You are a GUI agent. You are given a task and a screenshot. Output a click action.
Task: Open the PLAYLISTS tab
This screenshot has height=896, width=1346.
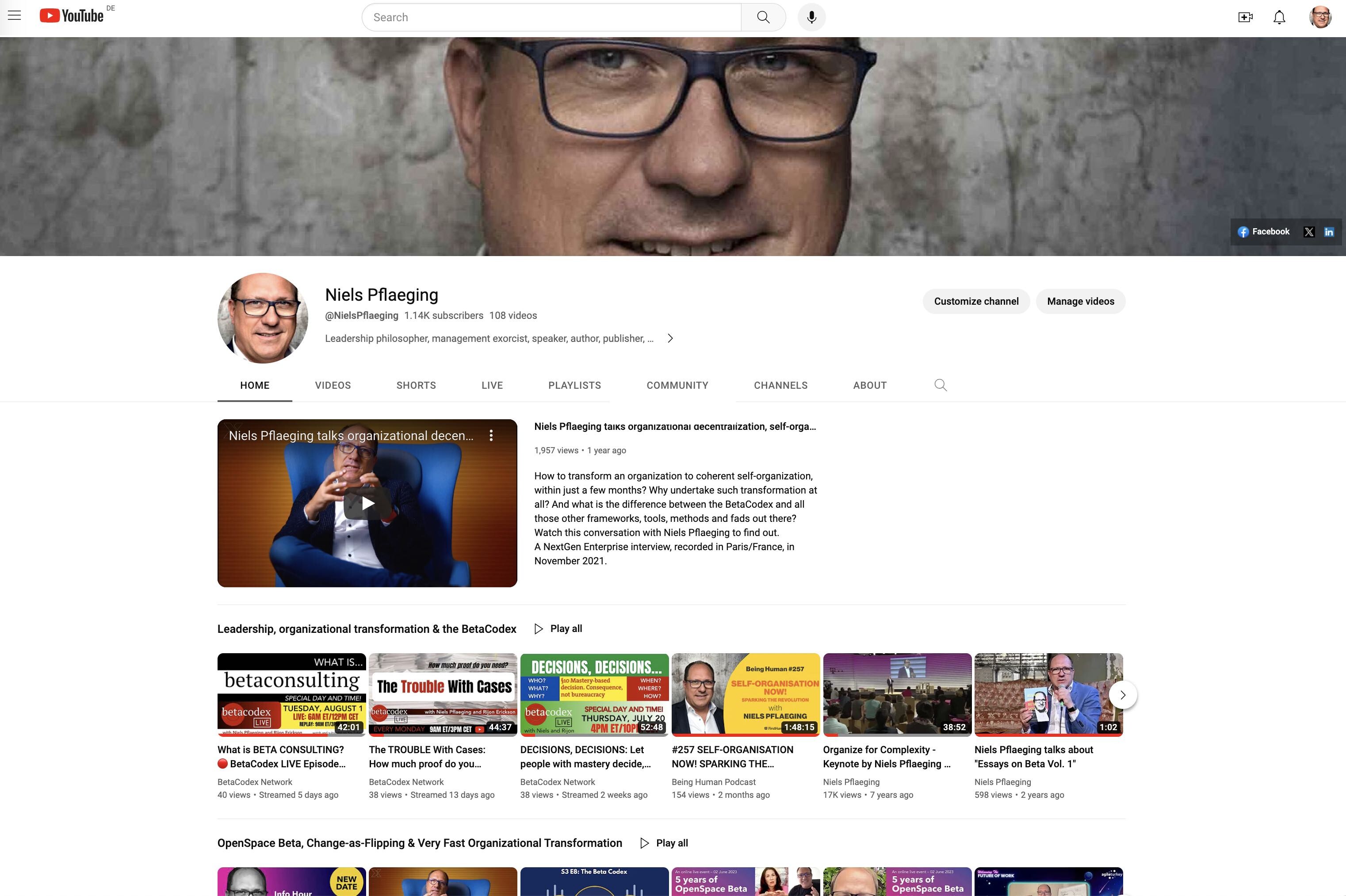pyautogui.click(x=575, y=385)
